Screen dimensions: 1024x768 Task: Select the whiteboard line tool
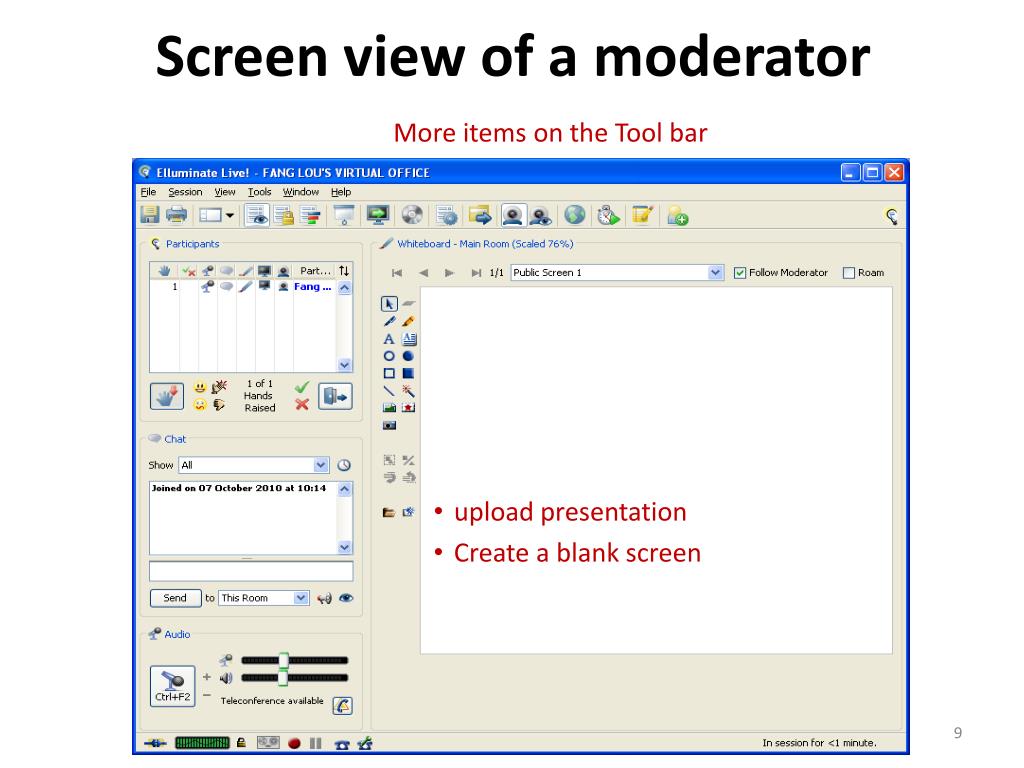pyautogui.click(x=389, y=391)
